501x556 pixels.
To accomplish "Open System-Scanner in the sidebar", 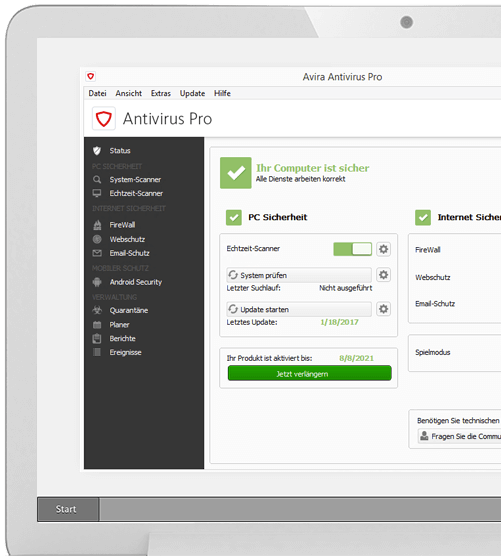I will pos(135,179).
